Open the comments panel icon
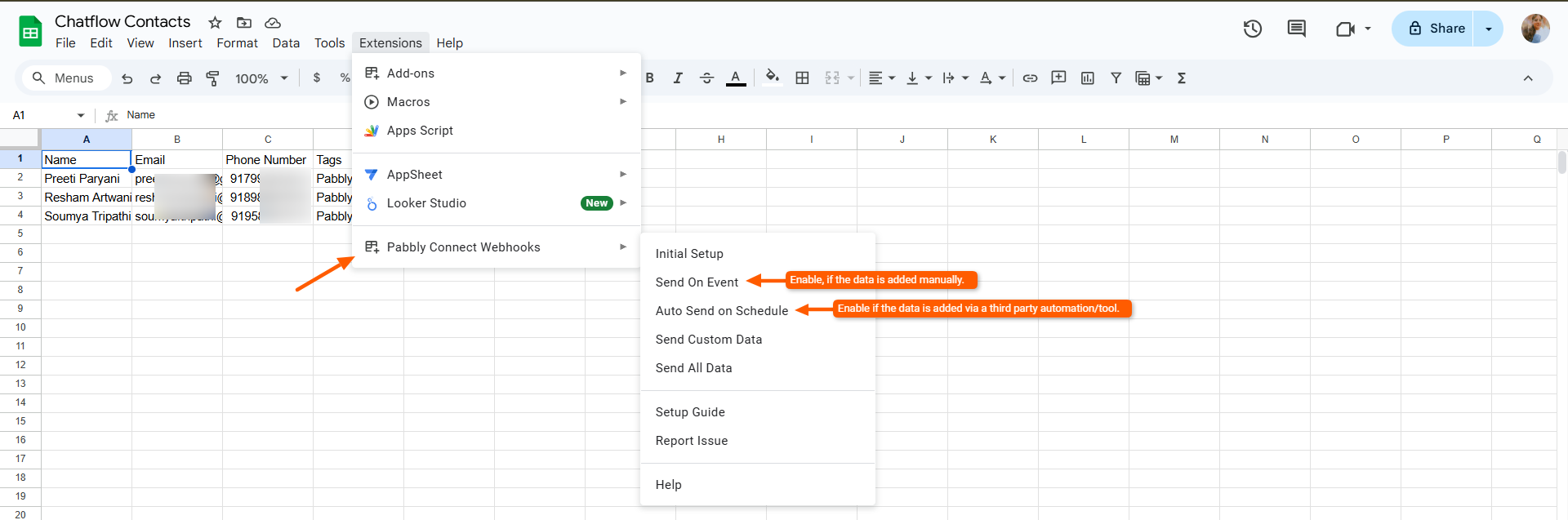 (x=1296, y=29)
